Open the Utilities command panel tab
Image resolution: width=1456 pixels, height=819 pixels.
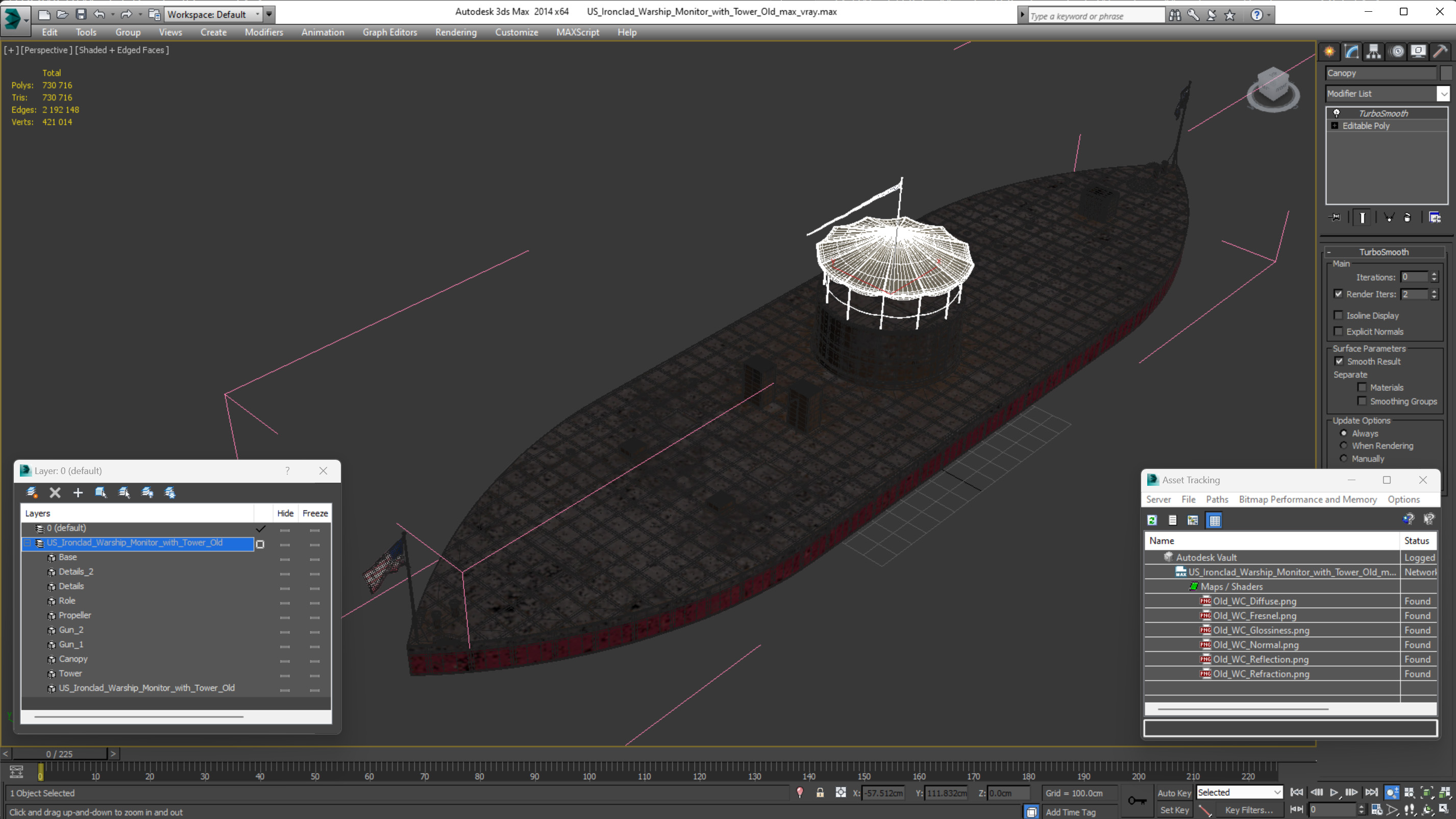coord(1440,52)
